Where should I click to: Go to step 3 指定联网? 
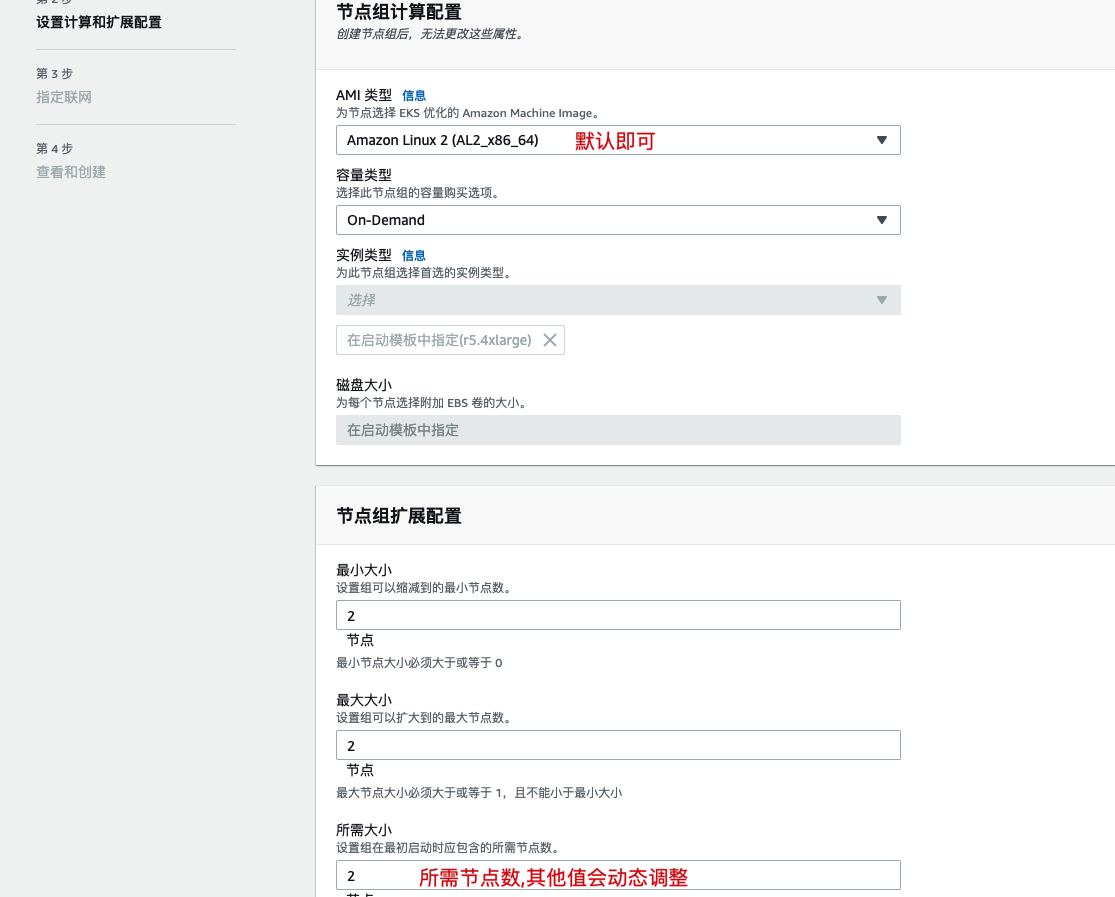64,97
